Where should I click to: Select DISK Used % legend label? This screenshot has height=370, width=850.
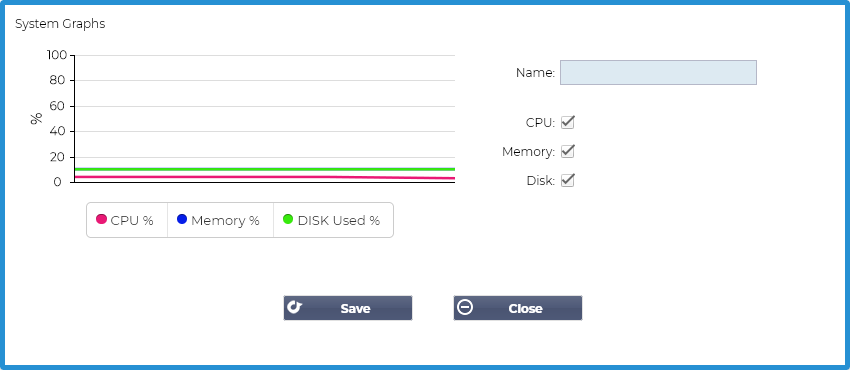tap(339, 221)
